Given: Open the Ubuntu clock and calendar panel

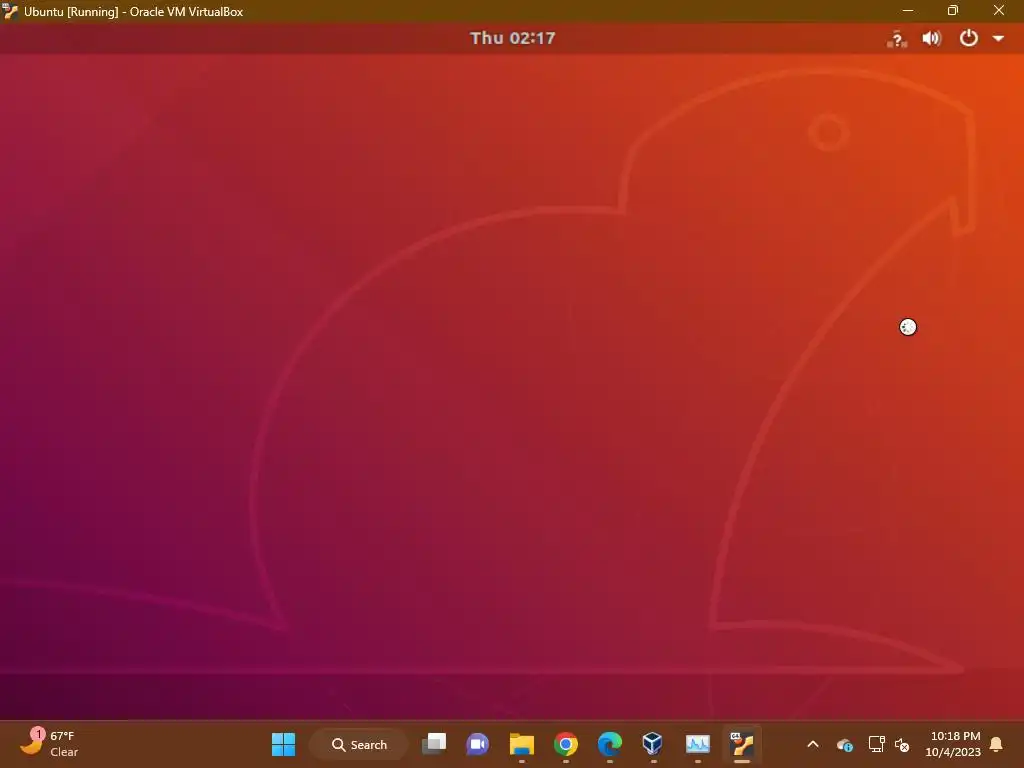Looking at the screenshot, I should pyautogui.click(x=513, y=38).
